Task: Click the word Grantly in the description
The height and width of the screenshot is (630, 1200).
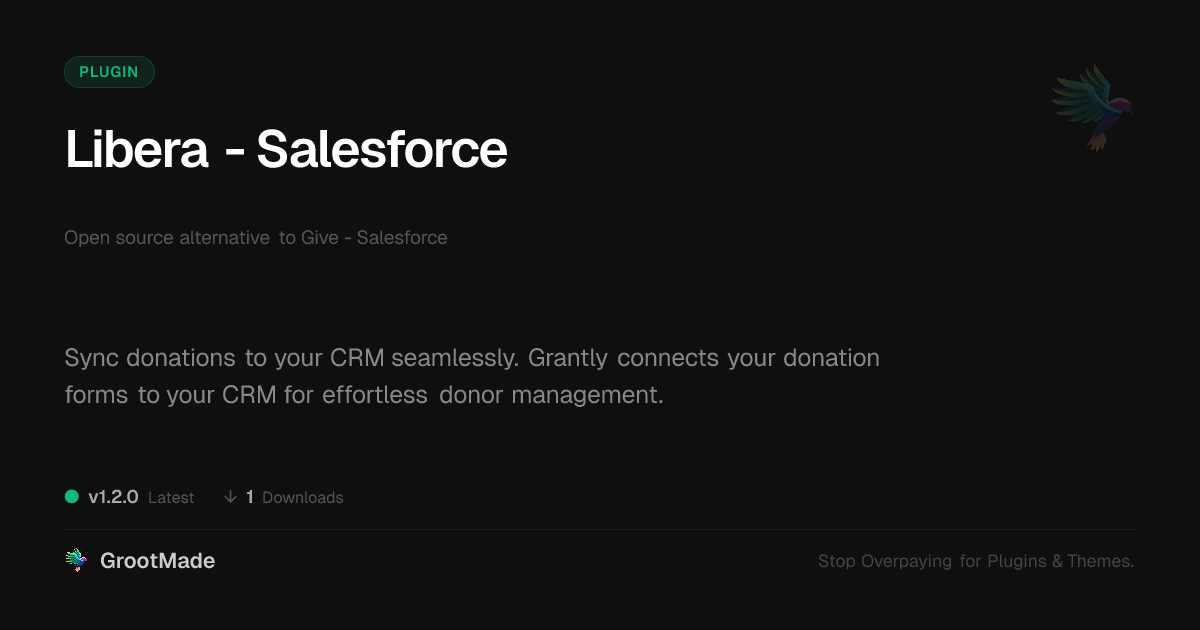Action: (x=569, y=357)
